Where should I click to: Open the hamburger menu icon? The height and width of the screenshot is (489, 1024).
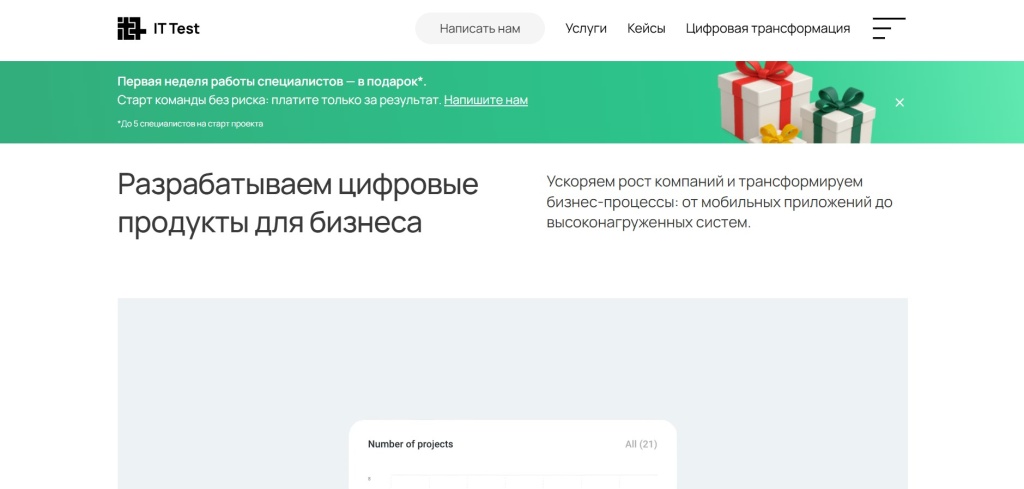pos(889,28)
